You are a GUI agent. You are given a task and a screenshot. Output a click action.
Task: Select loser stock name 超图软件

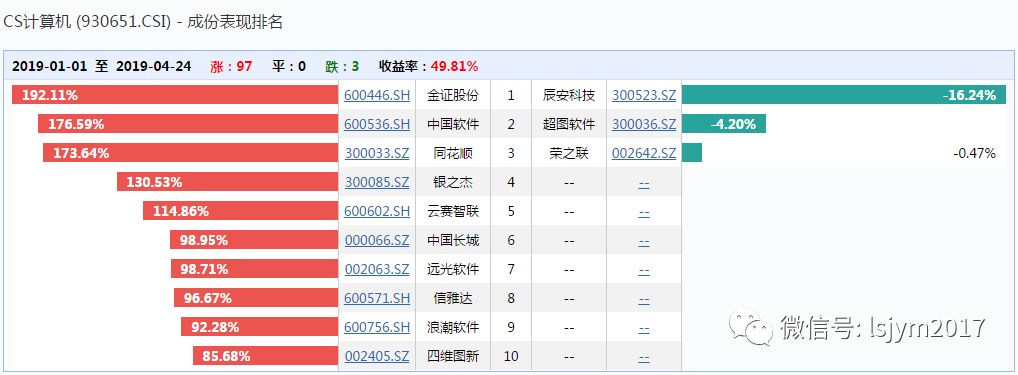tap(569, 124)
